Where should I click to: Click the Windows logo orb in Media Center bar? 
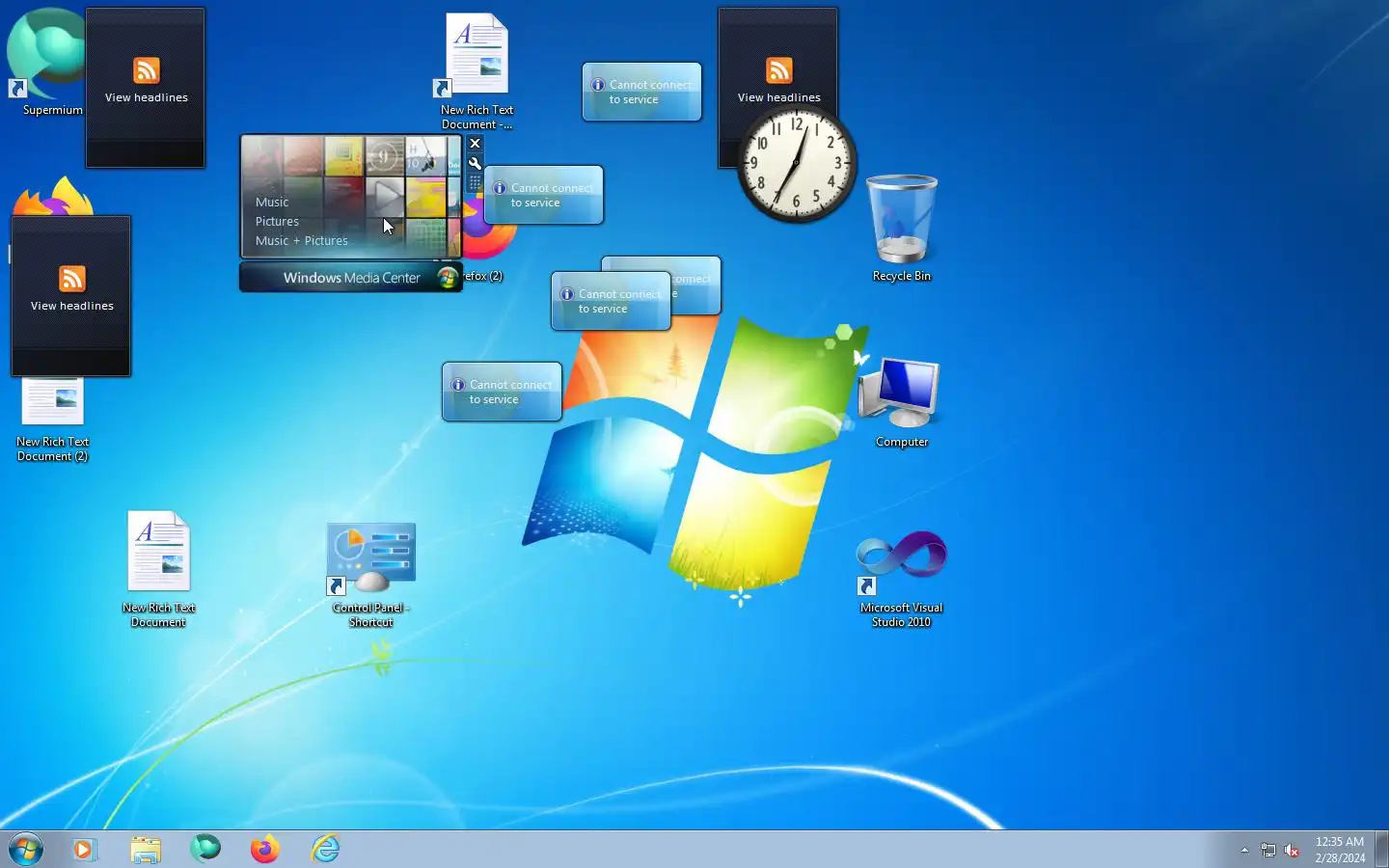pyautogui.click(x=448, y=278)
